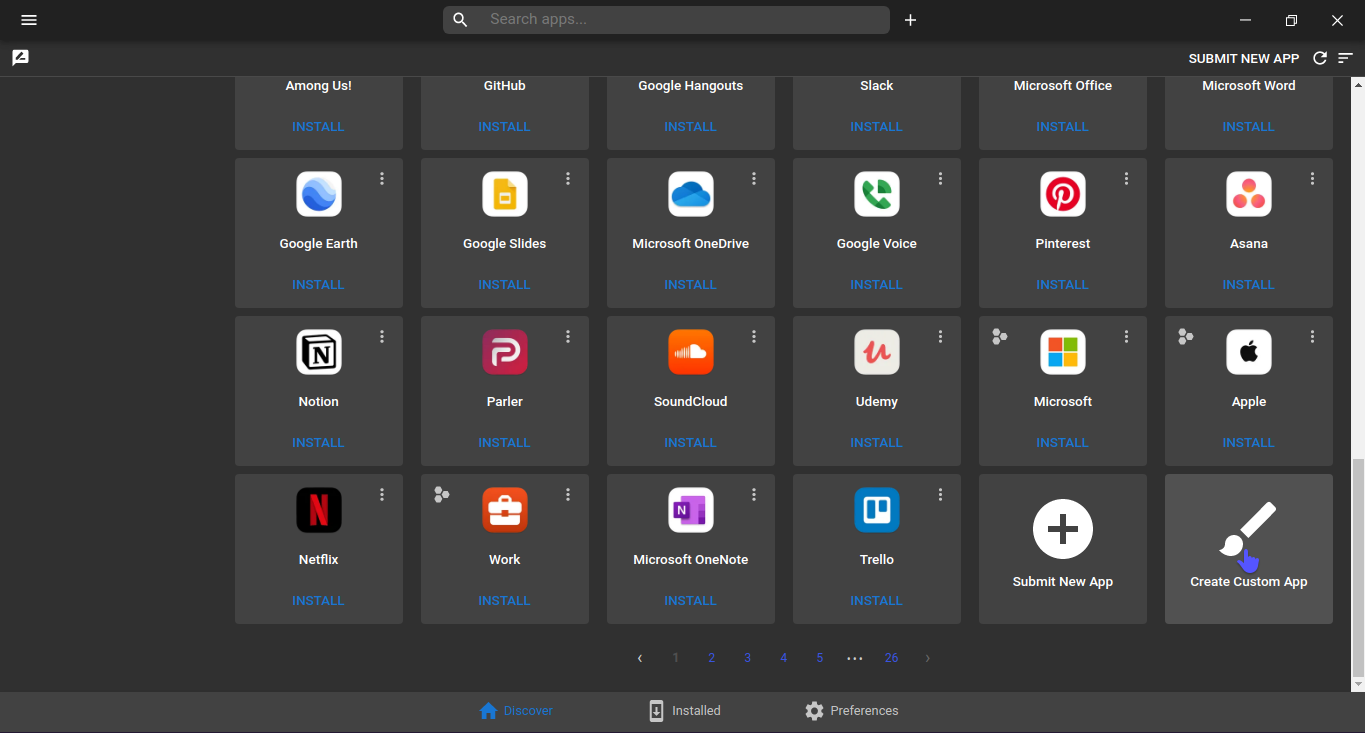Refresh the app catalog

(1320, 58)
